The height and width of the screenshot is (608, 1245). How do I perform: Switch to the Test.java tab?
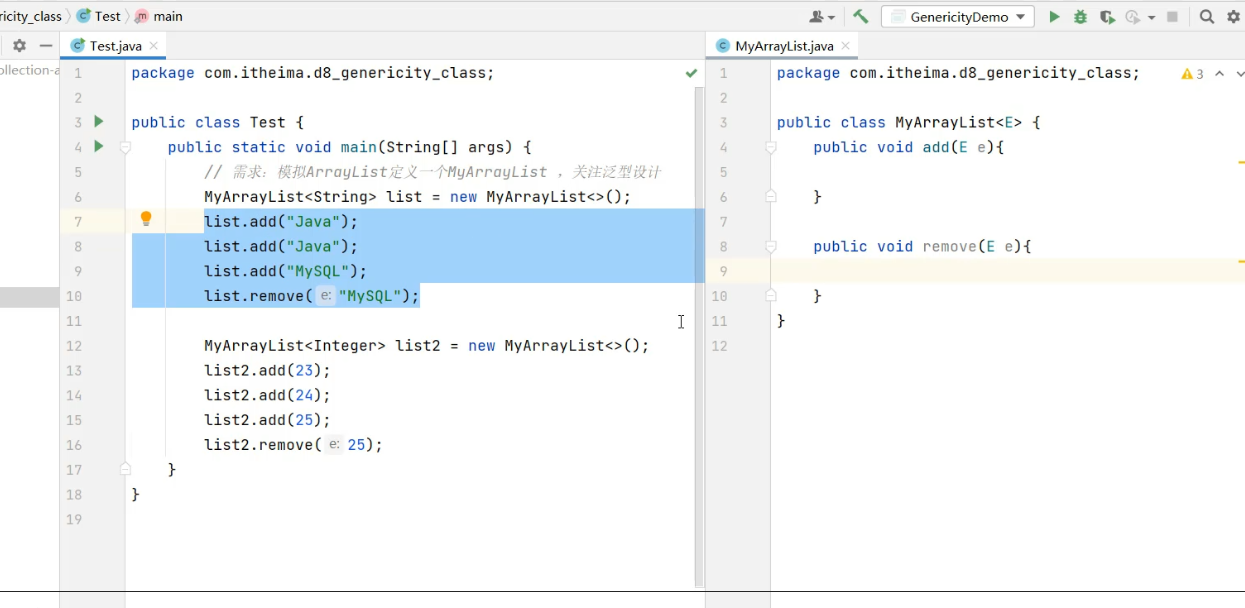click(114, 46)
